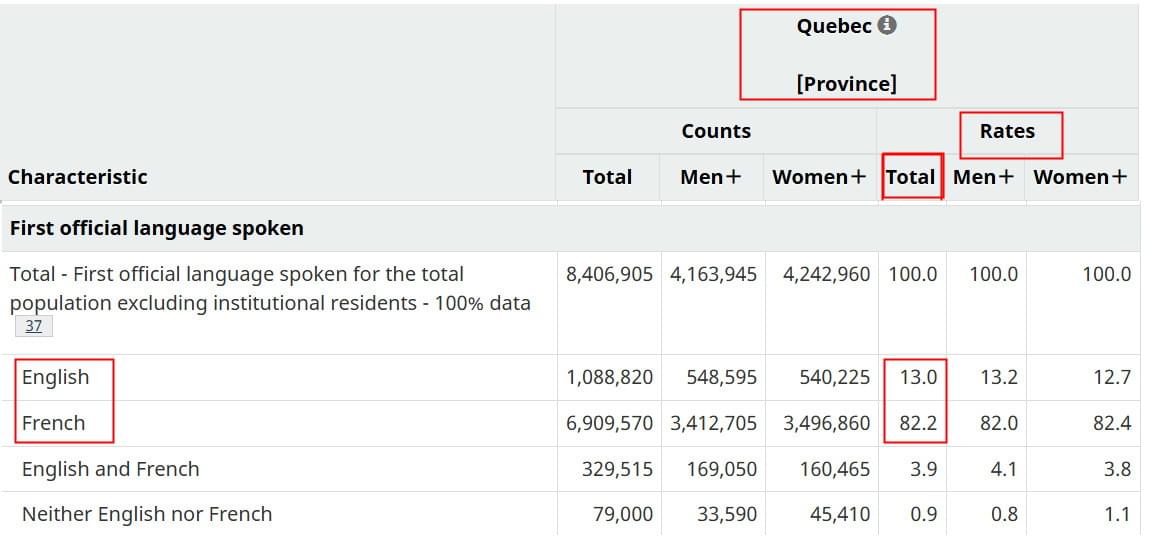Select the 1,088,820 English count cell

tap(609, 377)
